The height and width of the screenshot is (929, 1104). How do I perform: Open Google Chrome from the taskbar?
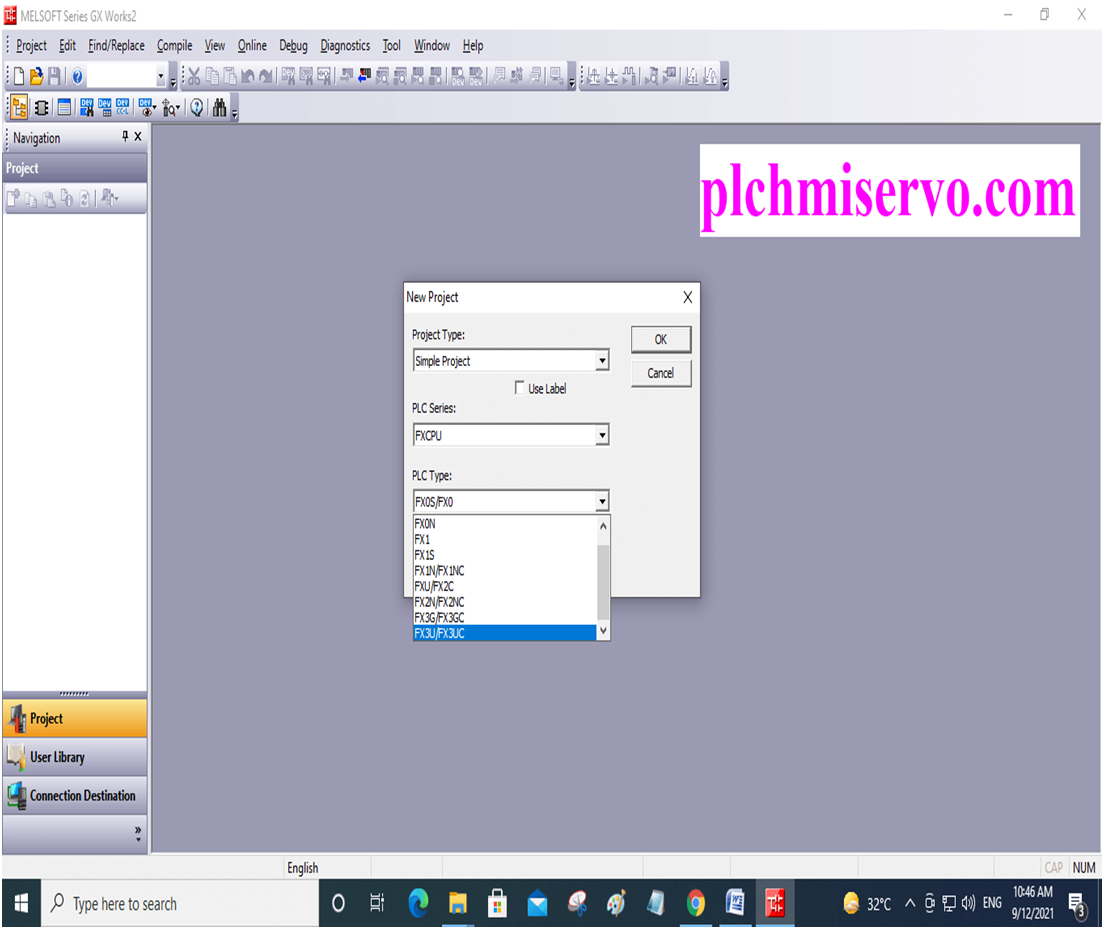tap(696, 903)
